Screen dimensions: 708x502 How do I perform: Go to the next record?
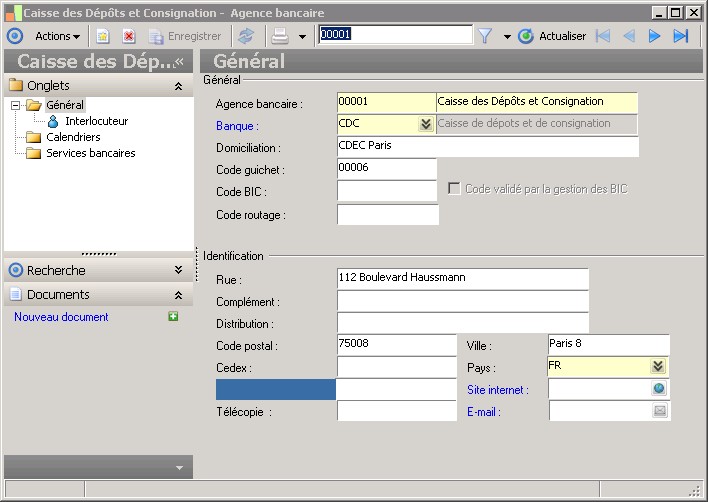[655, 36]
